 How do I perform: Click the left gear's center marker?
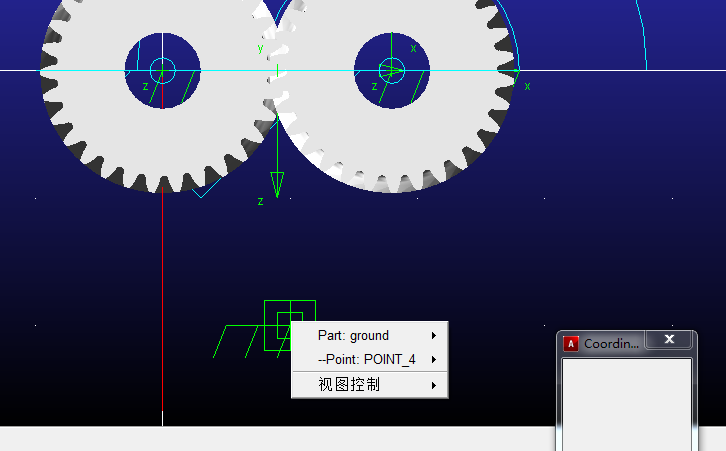[162, 71]
